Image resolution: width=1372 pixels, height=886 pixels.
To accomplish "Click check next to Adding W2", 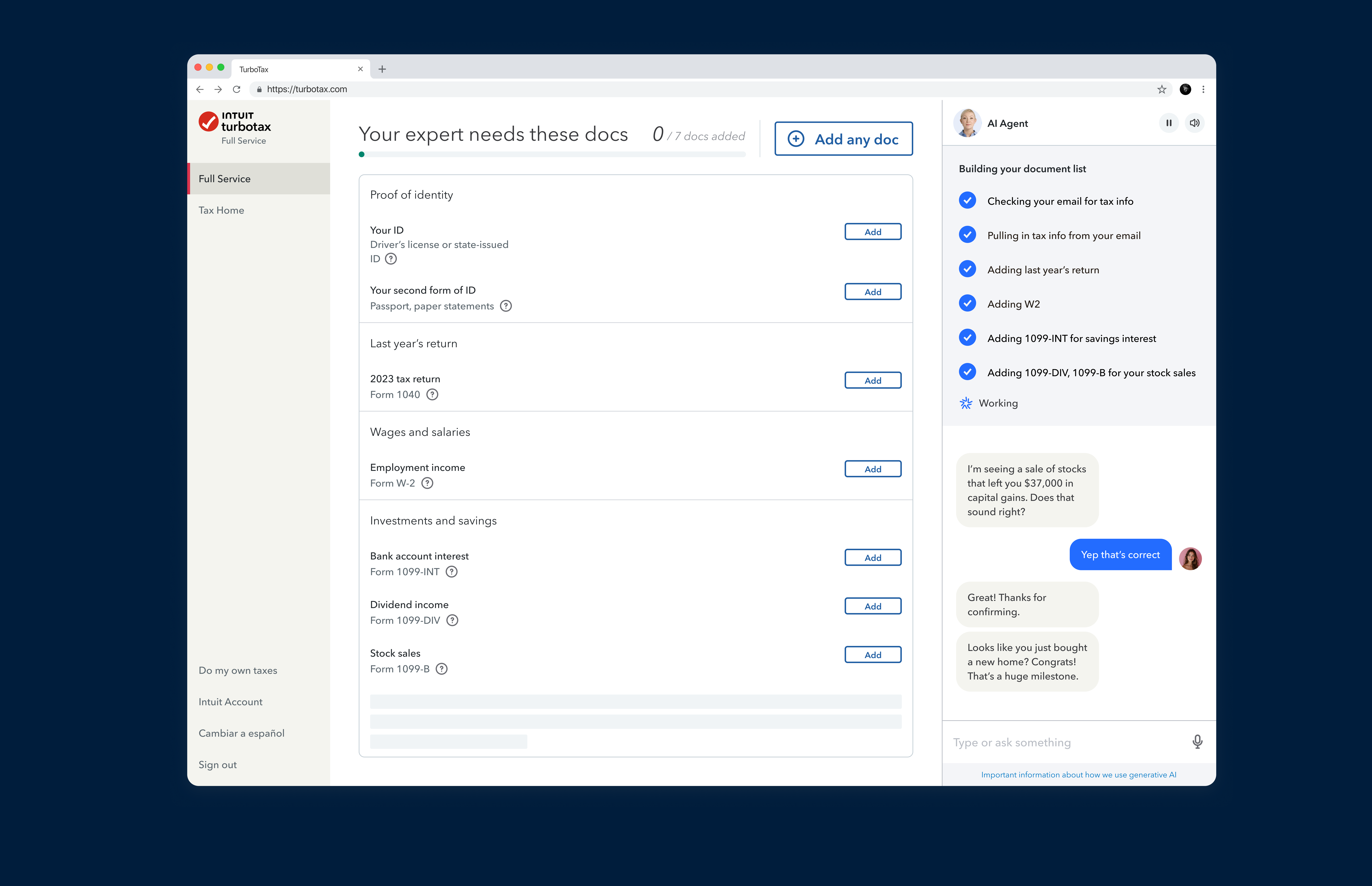I will pos(968,303).
